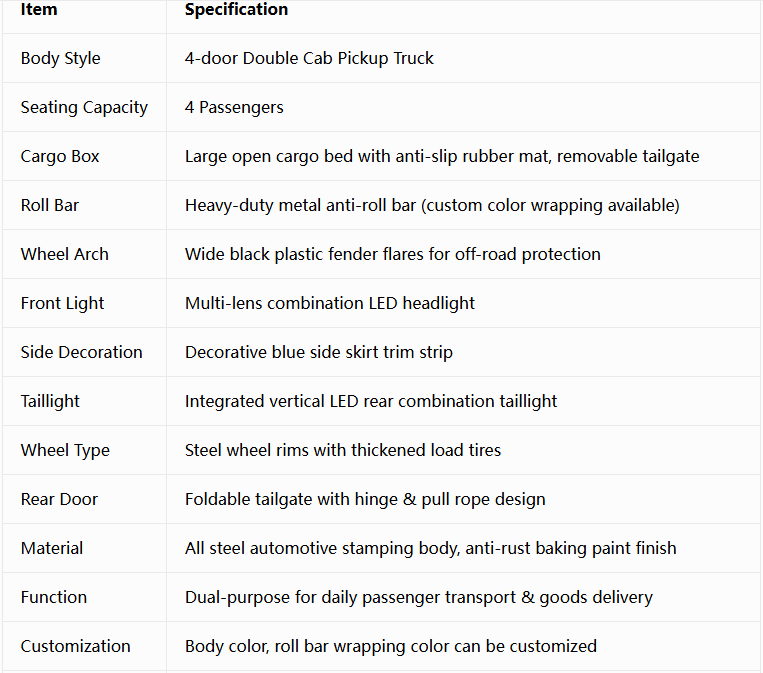The image size is (763, 673).
Task: Select the Rear Door row label
Action: (59, 499)
